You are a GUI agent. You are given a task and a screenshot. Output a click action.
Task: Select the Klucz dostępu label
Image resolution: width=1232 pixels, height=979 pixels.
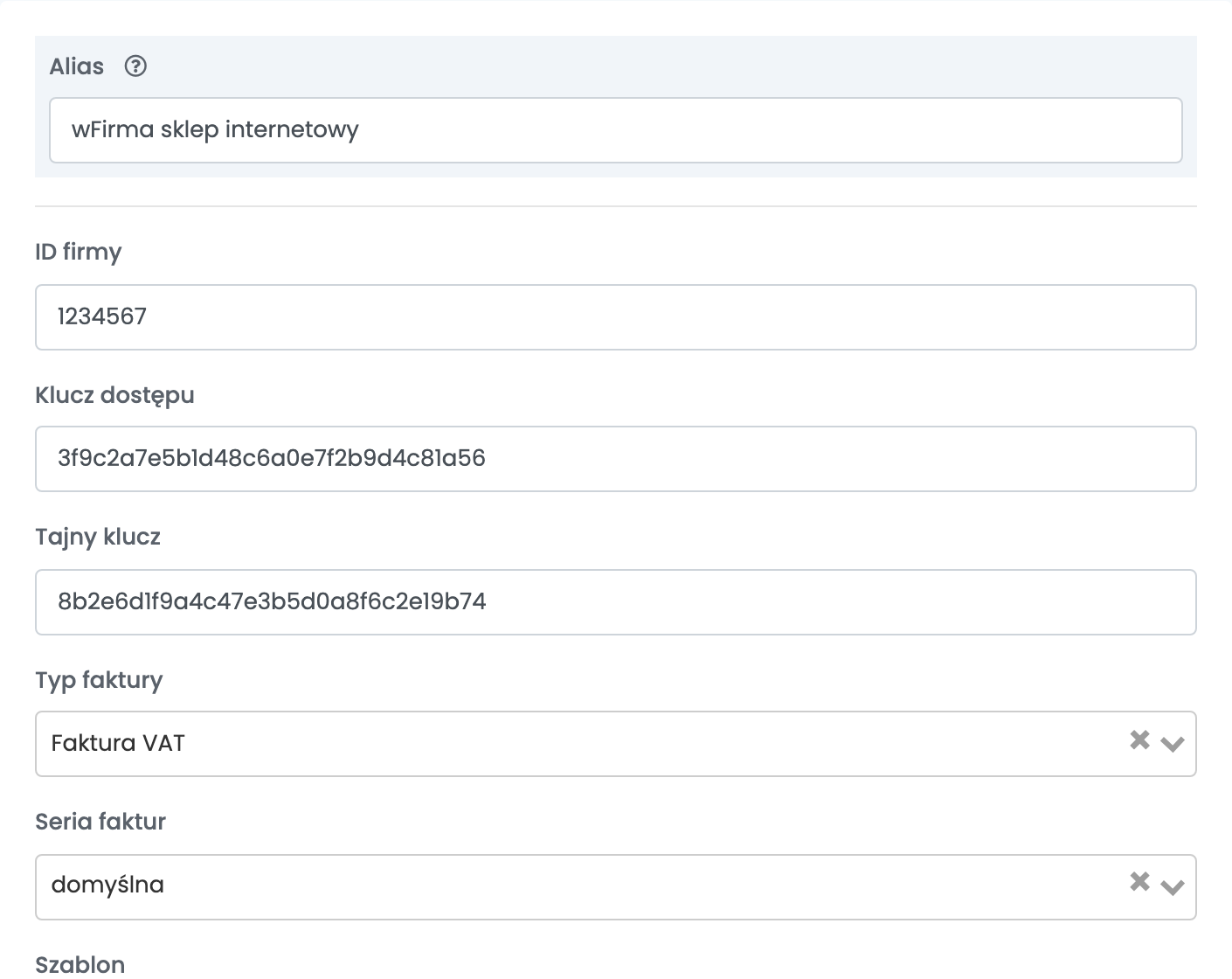[115, 396]
